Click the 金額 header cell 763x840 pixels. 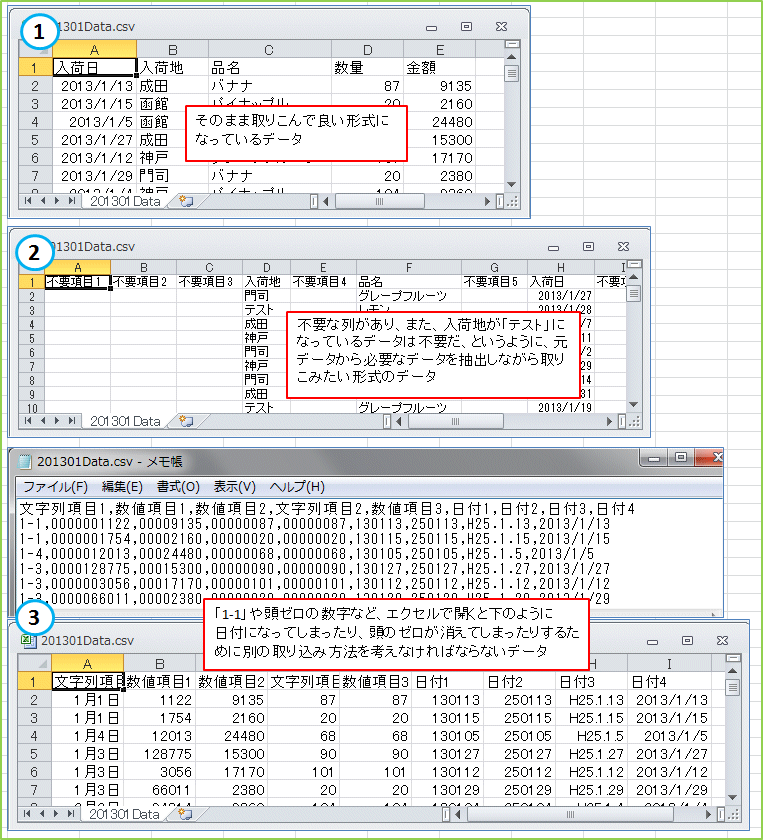point(439,68)
